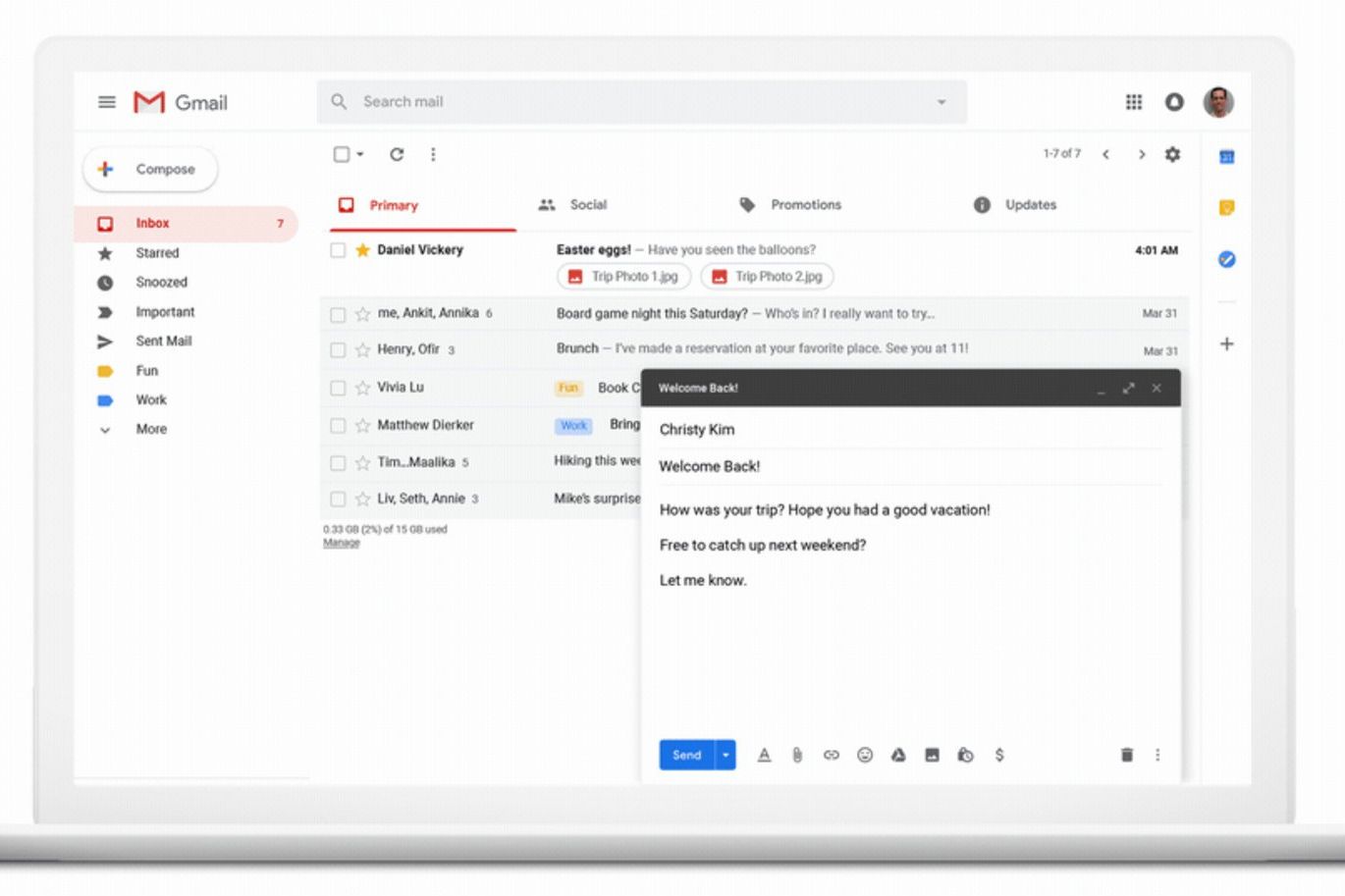
Task: Click the Compose button
Action: click(150, 169)
